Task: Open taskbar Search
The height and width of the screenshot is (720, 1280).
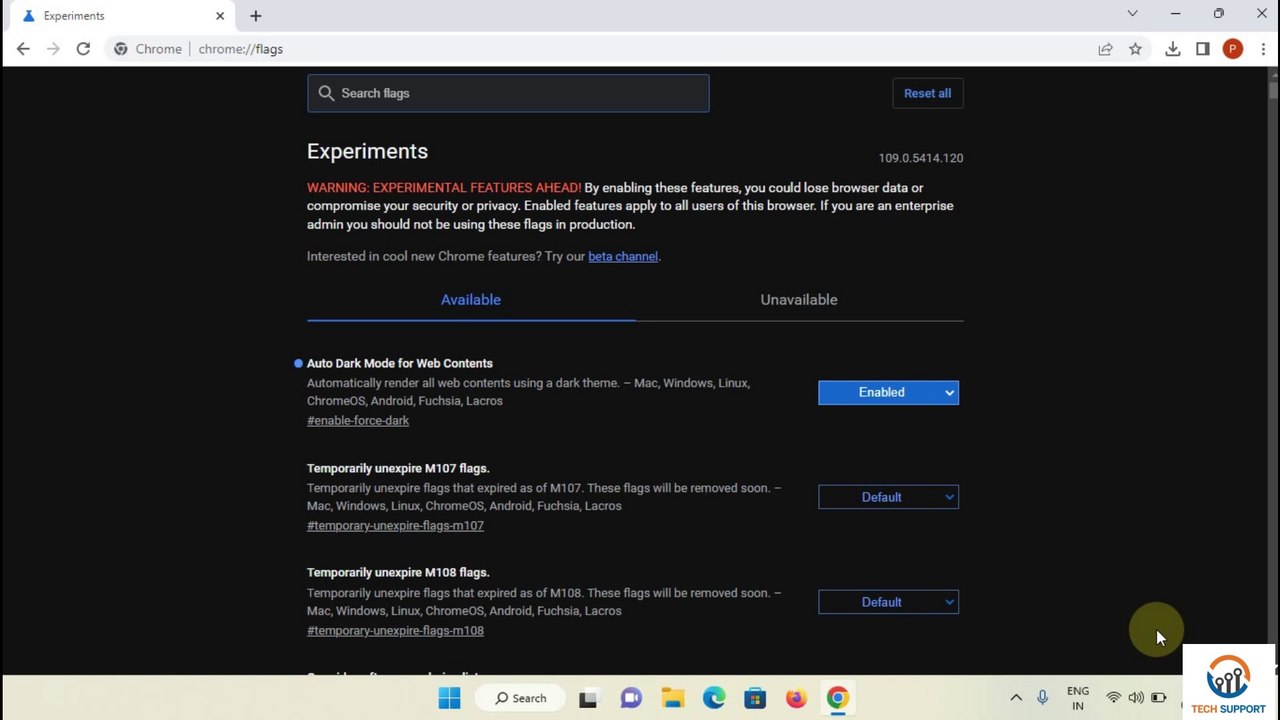Action: 521,698
